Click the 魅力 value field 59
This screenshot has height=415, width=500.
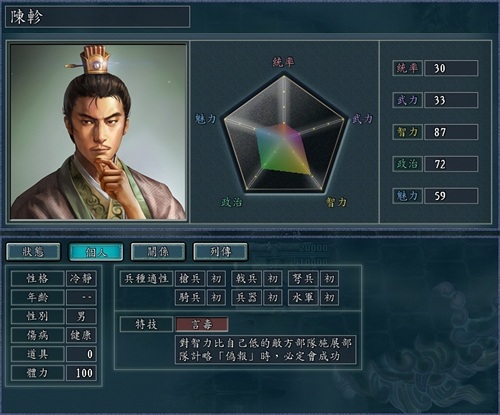tap(451, 196)
